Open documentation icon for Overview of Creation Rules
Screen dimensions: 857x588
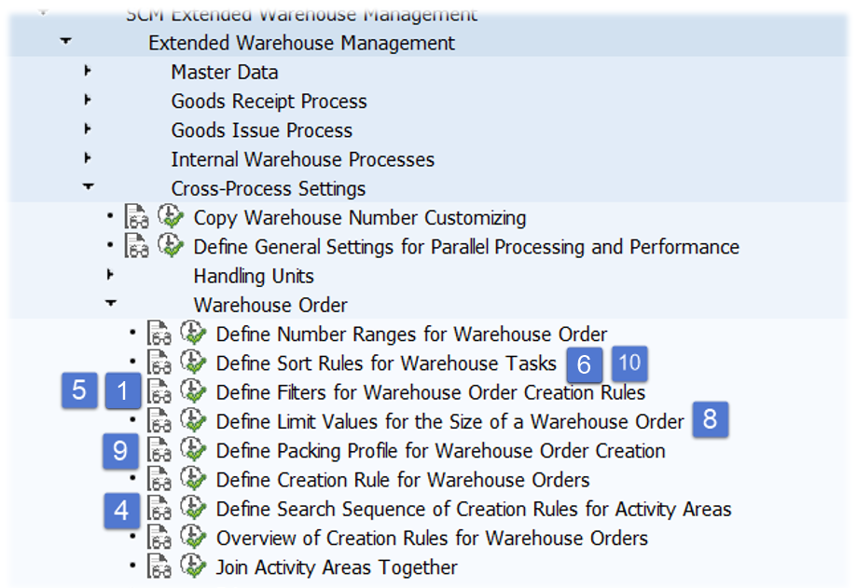tap(159, 538)
